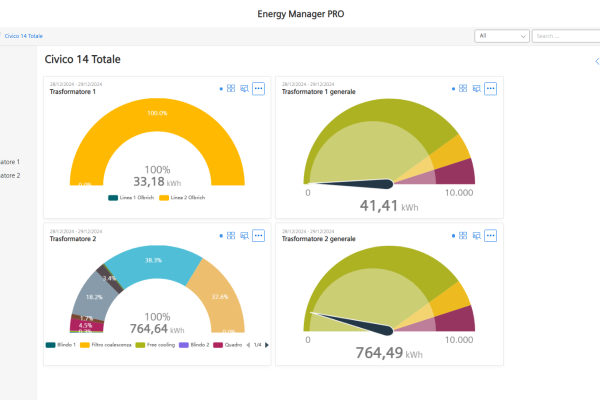Open more options menu on Trasformatore 1 generale card
Screen dimensions: 600x400
pyautogui.click(x=491, y=88)
